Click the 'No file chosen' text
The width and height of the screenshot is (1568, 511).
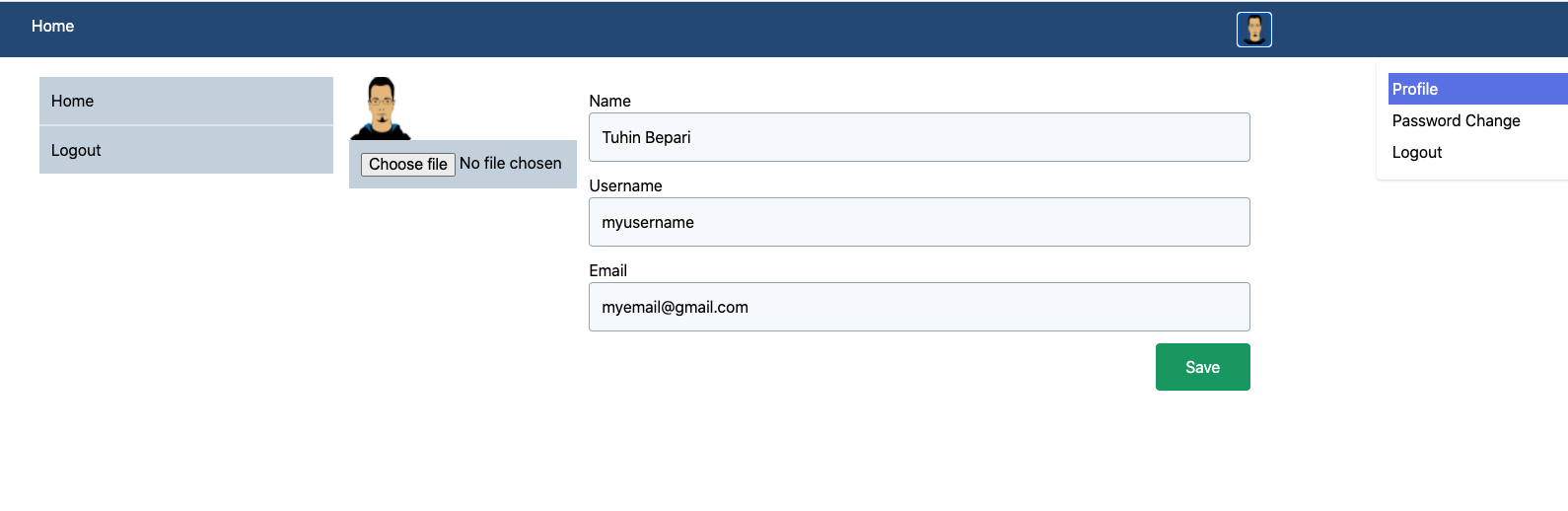click(x=510, y=164)
